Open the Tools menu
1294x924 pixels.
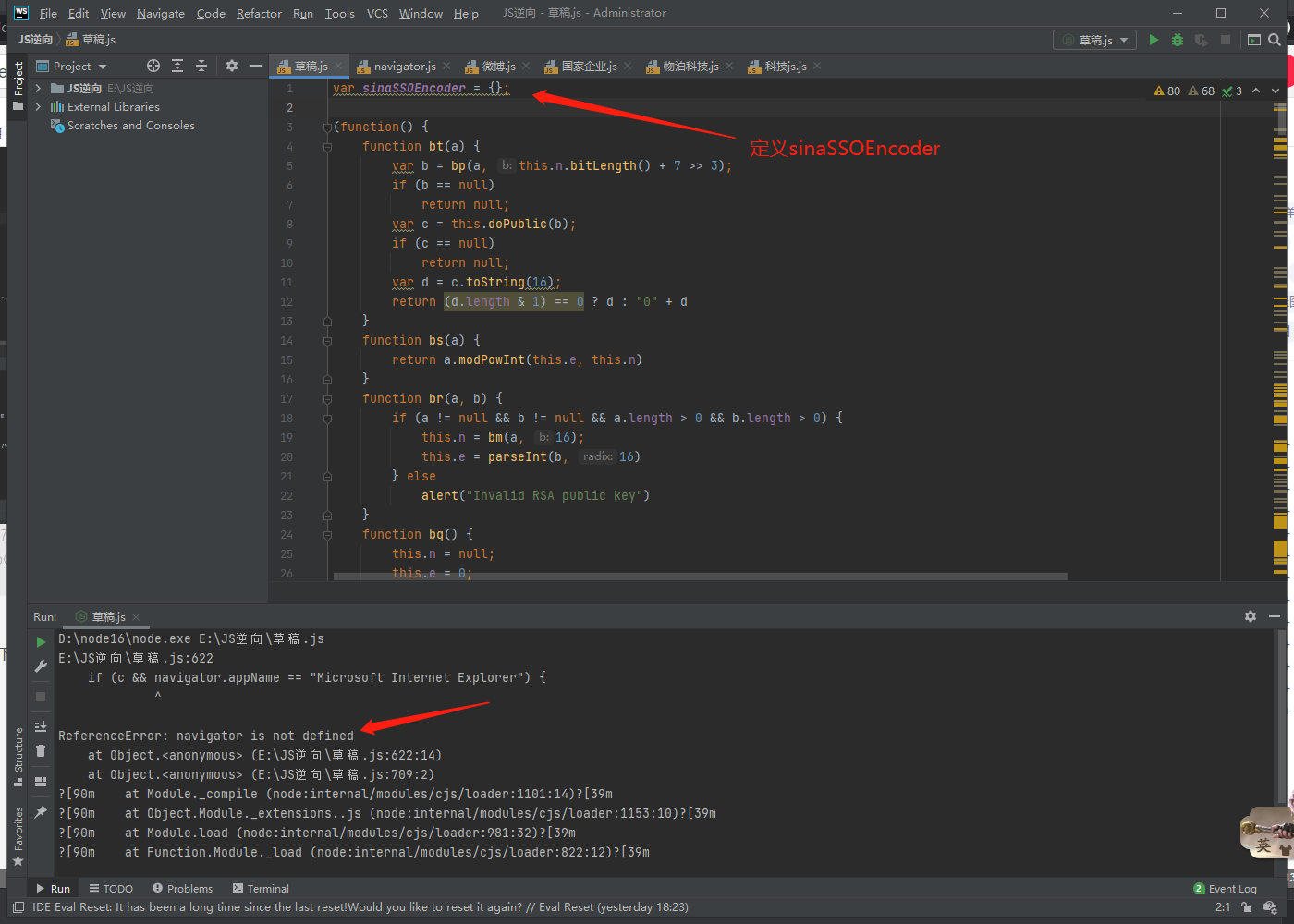click(339, 13)
